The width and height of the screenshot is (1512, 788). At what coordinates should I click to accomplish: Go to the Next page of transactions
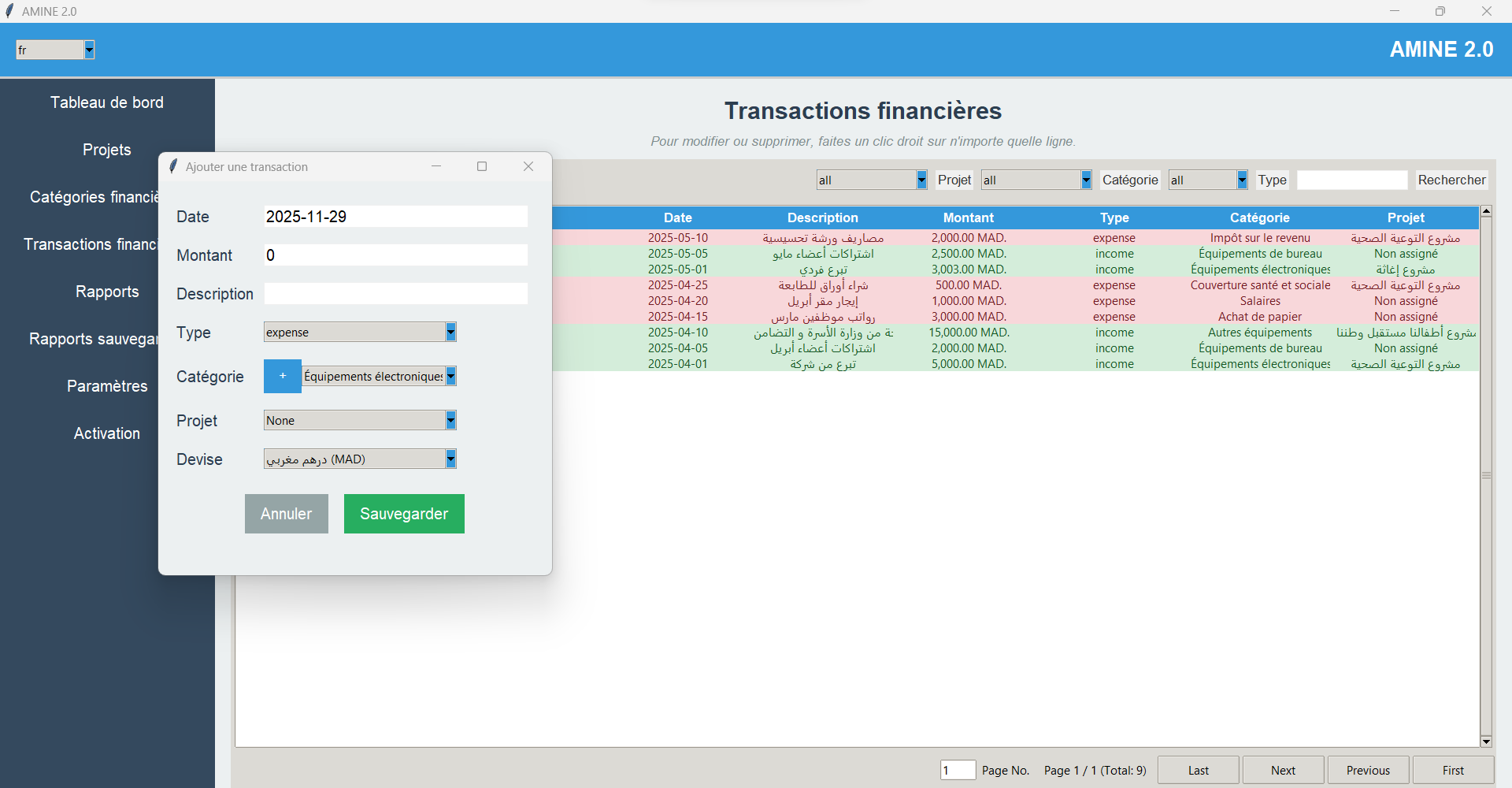[x=1282, y=770]
